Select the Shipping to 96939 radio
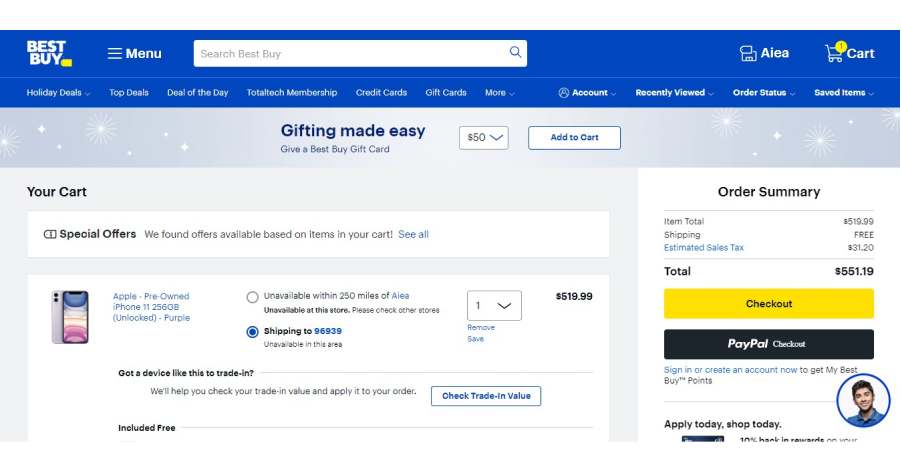Image resolution: width=901 pixels, height=471 pixels. pos(252,332)
